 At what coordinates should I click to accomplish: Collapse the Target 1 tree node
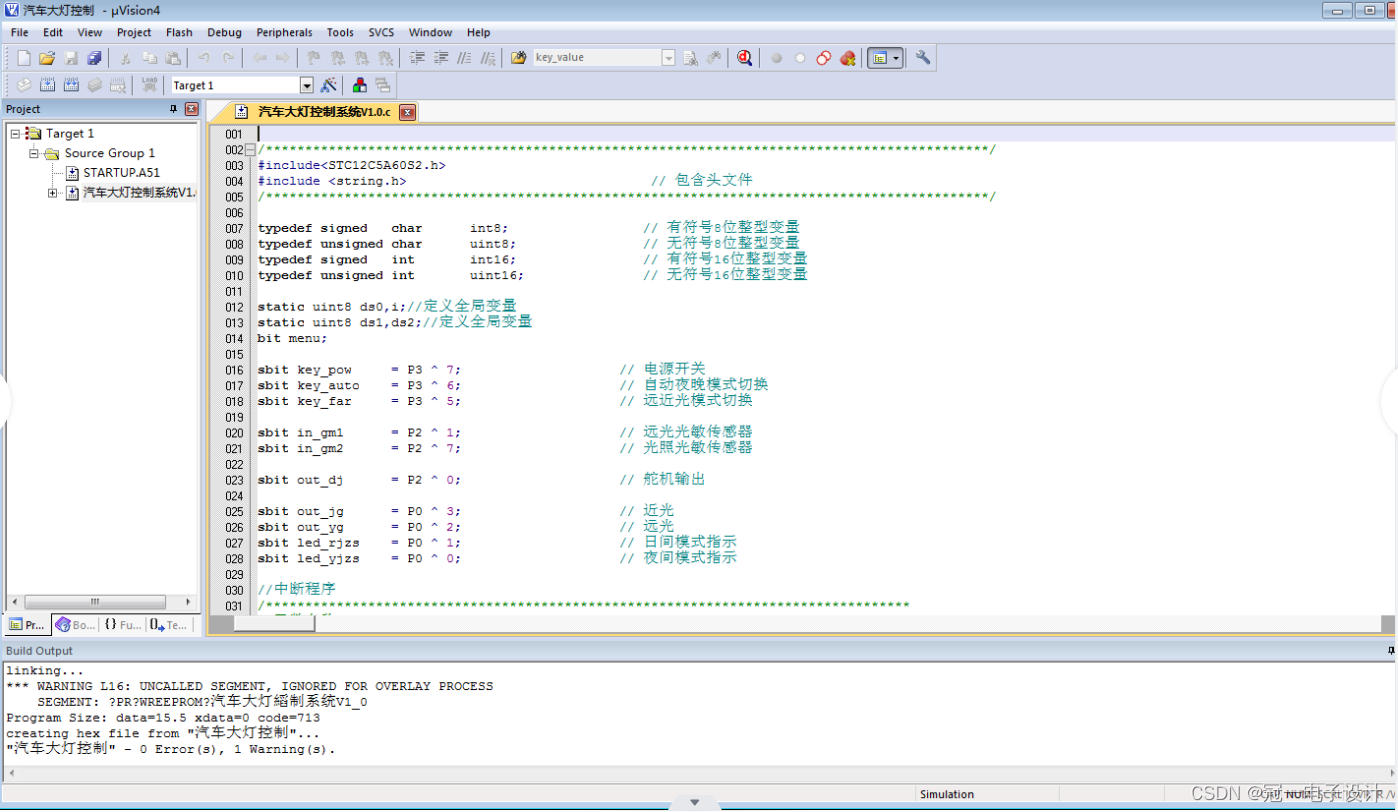click(x=15, y=133)
